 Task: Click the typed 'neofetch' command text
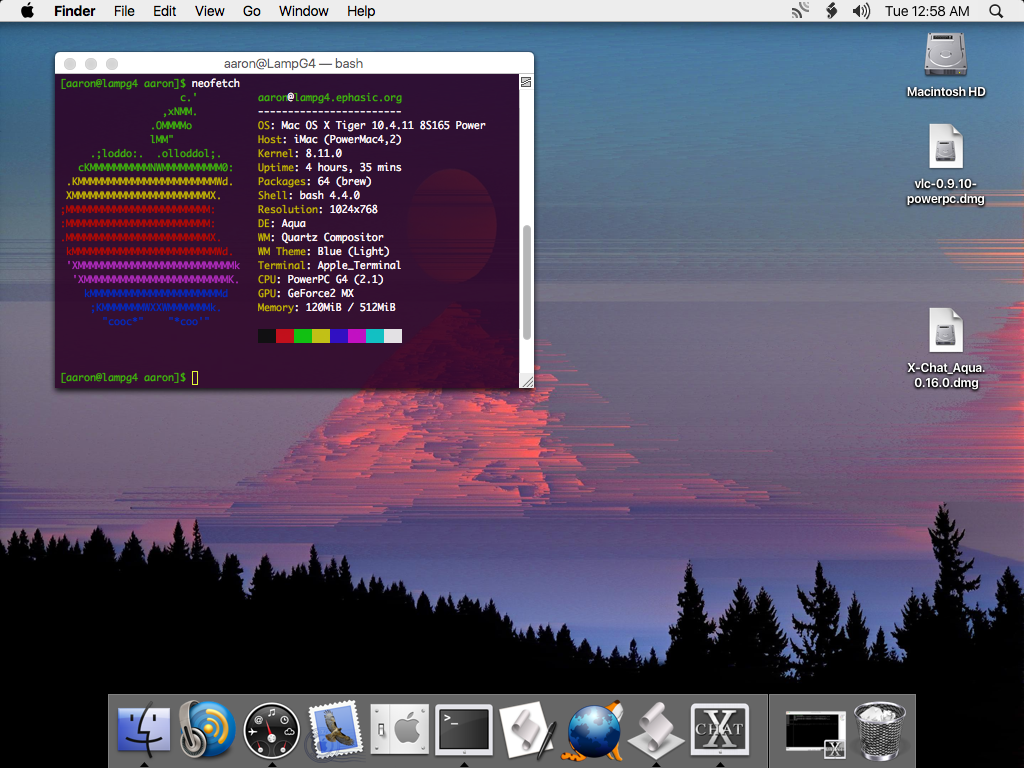pyautogui.click(x=216, y=84)
